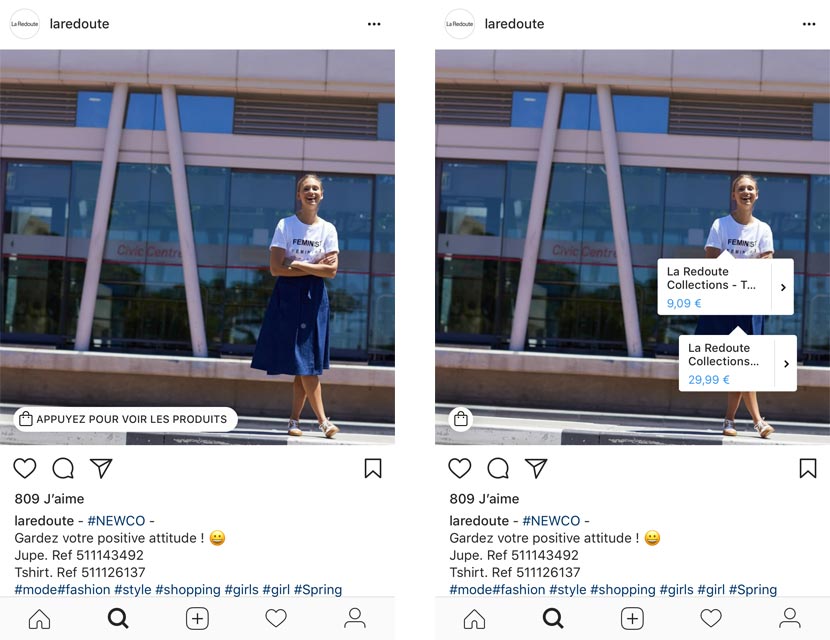Create new post with plus icon on left

197,618
